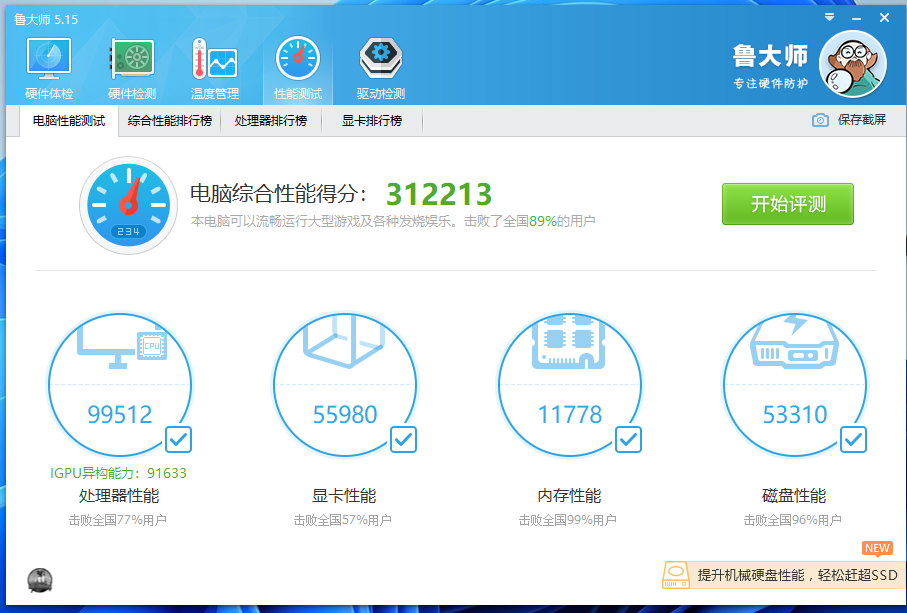The image size is (907, 613).
Task: Click the 鲁大师 mascot avatar
Action: tap(852, 64)
